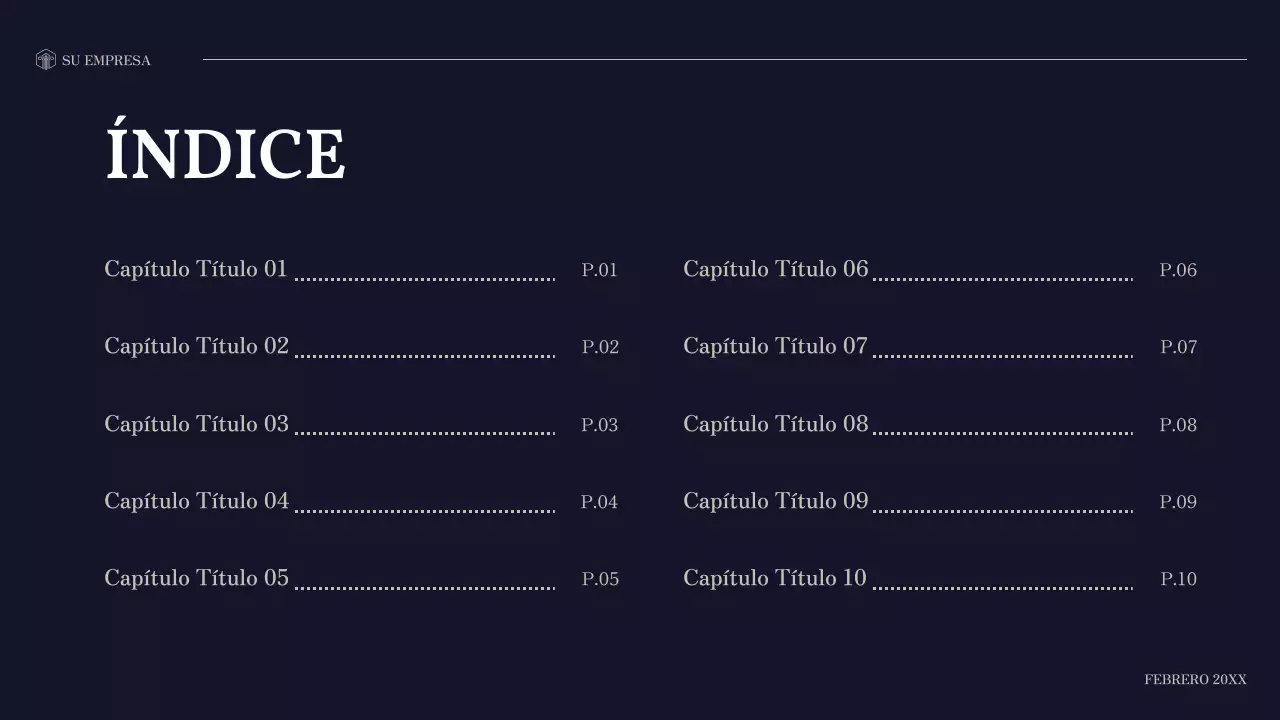Go to Capítulo Título 03
Screen dimensions: 1280x720
coord(196,424)
